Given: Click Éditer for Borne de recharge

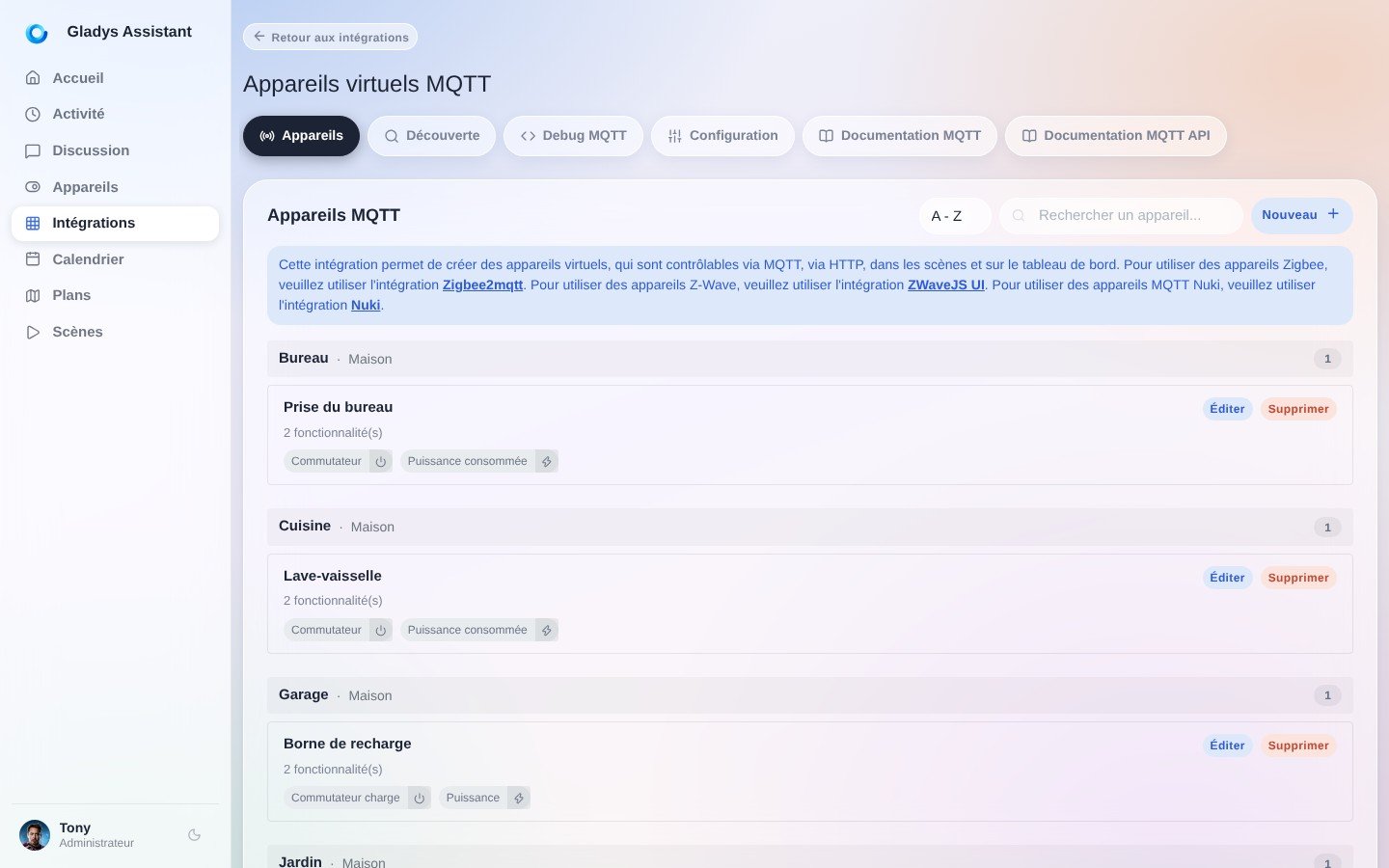Looking at the screenshot, I should (1227, 746).
